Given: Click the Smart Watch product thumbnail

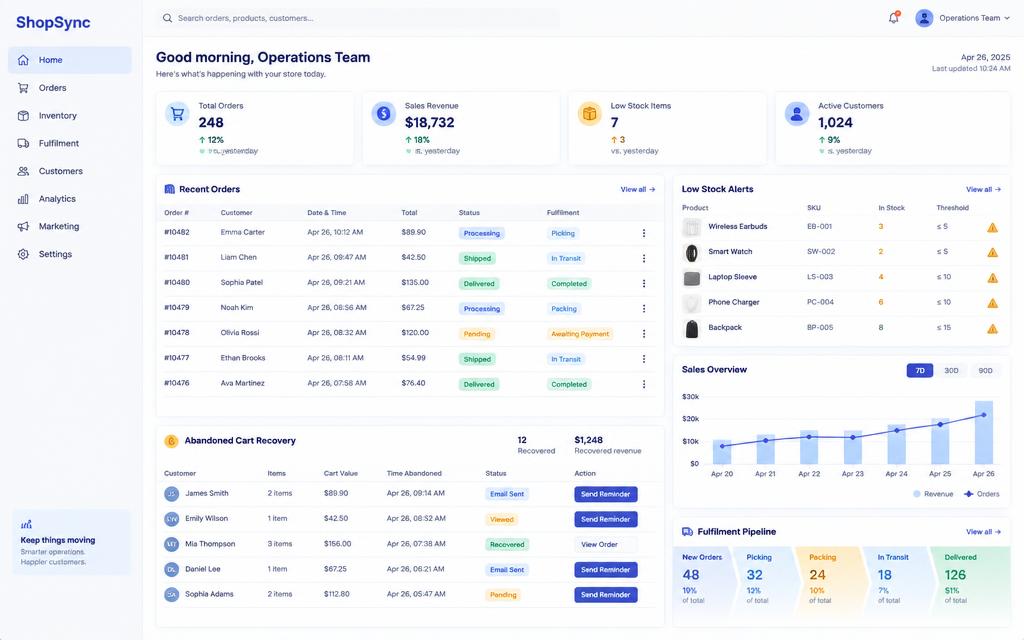Looking at the screenshot, I should click(692, 253).
